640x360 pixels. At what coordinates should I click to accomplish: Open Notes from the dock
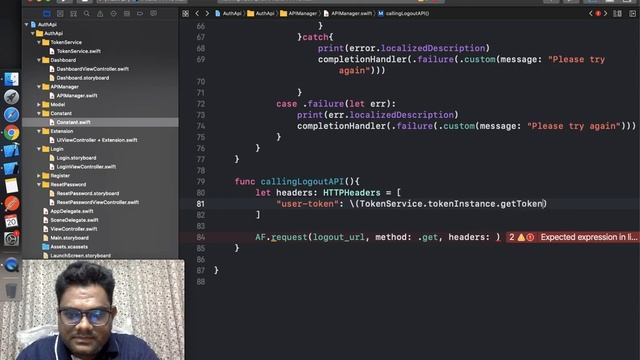[11, 185]
